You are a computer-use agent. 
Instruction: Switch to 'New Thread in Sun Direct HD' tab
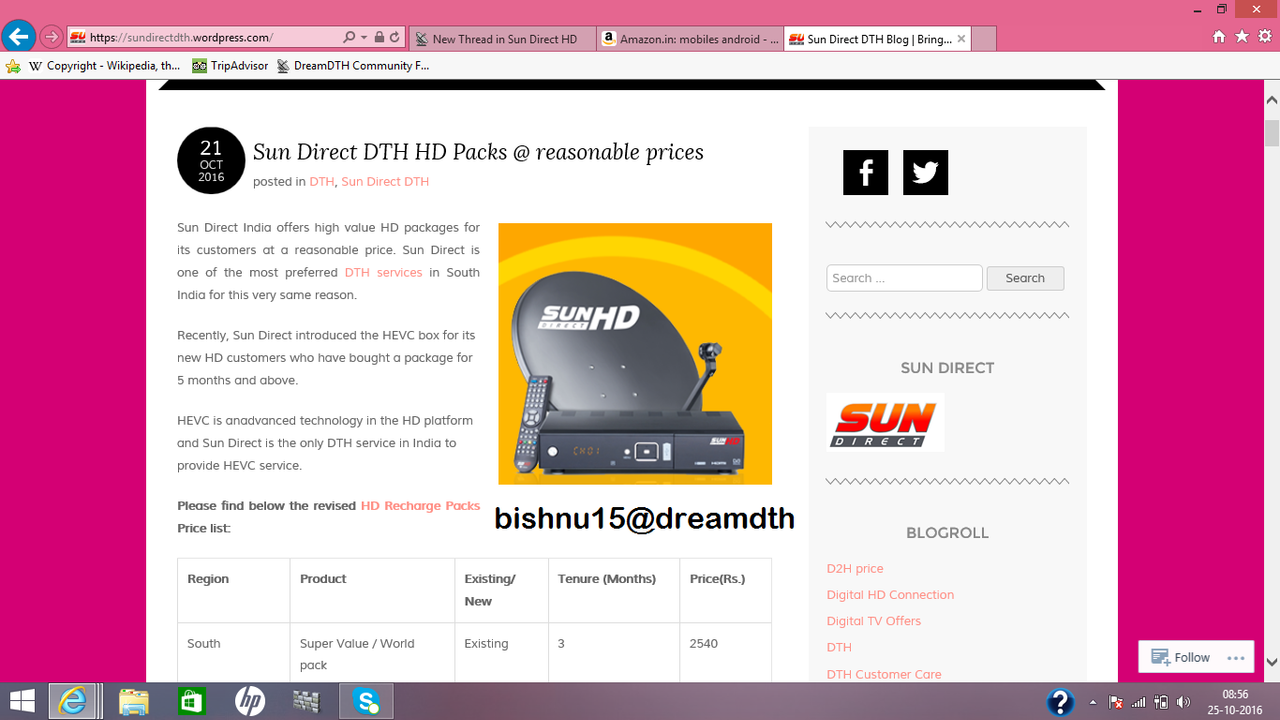(x=503, y=39)
